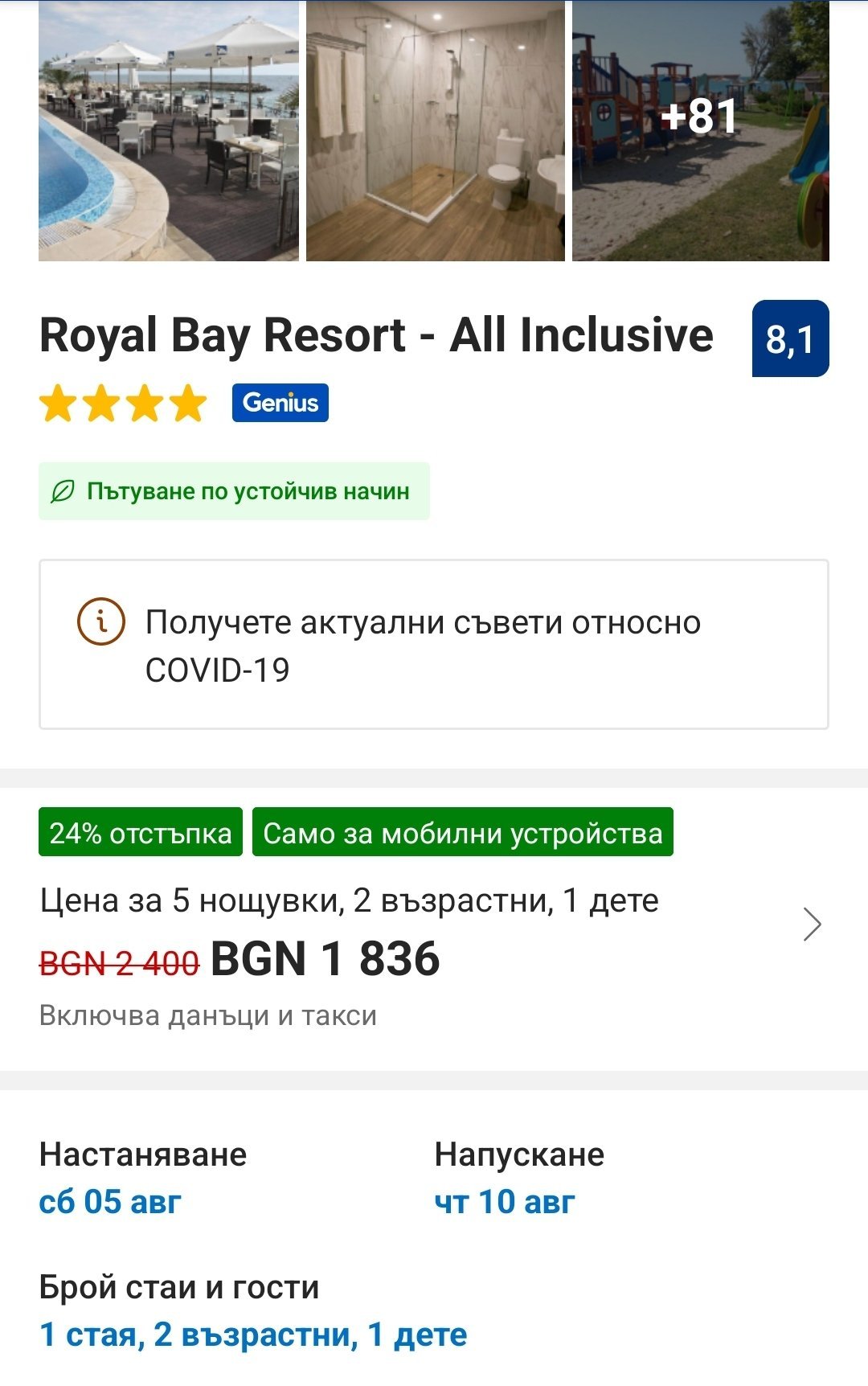Open the COVID-19 advice banner text

pos(423,646)
